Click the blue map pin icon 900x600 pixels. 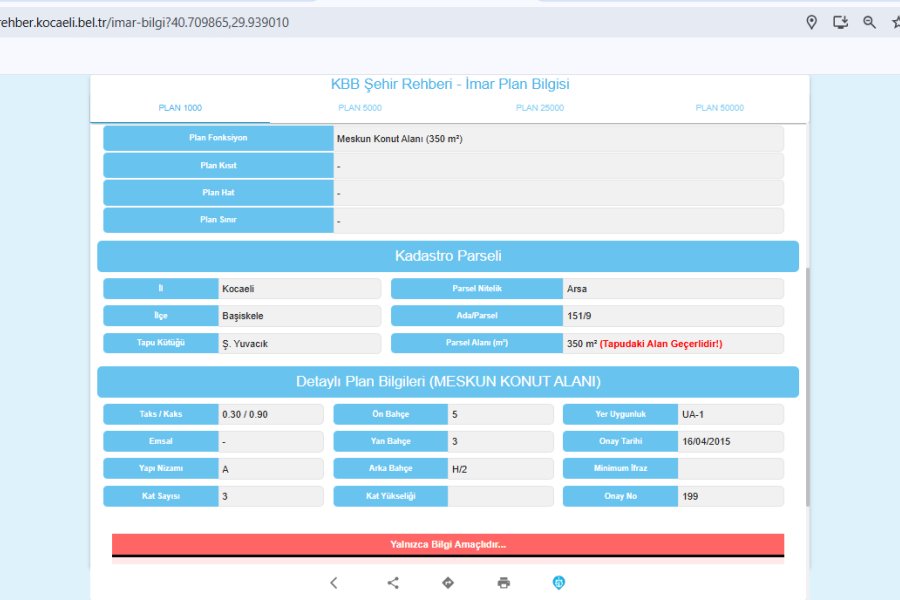(559, 583)
